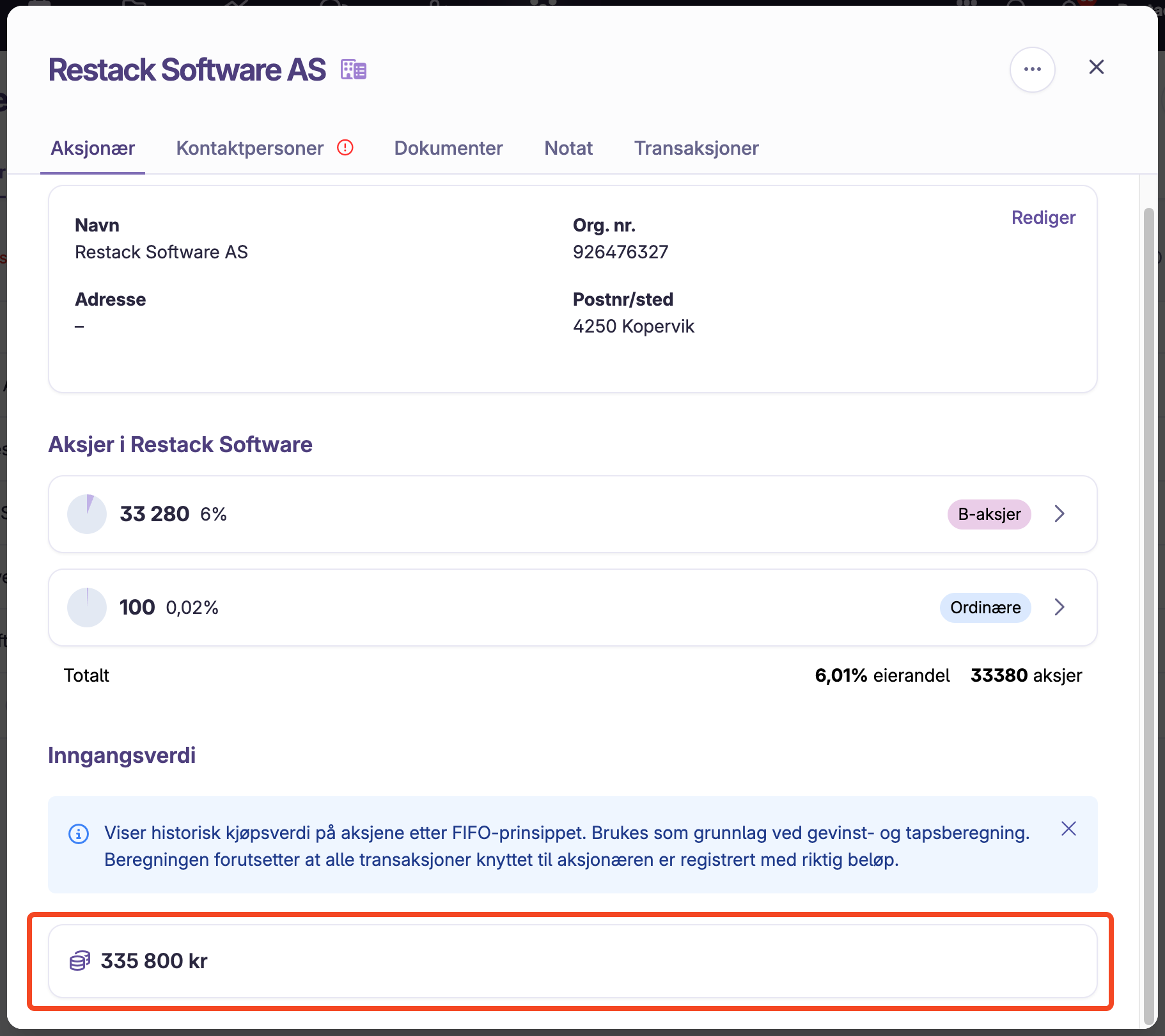
Task: Open the Dokumenter tab
Action: click(449, 148)
